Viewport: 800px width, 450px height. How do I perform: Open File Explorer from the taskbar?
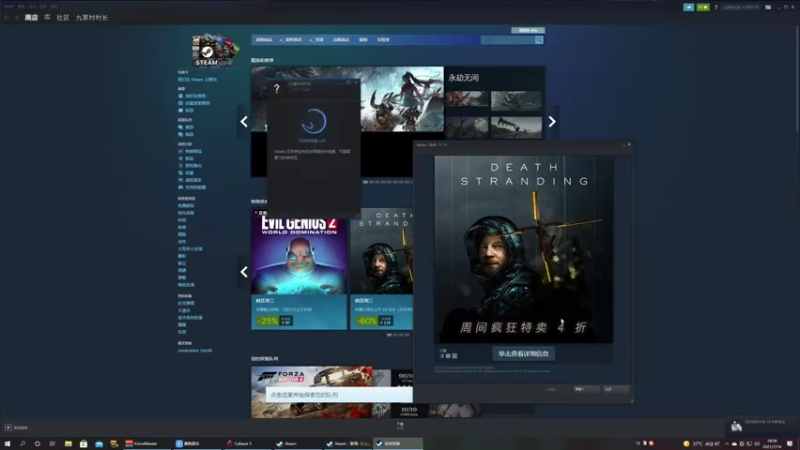click(68, 444)
